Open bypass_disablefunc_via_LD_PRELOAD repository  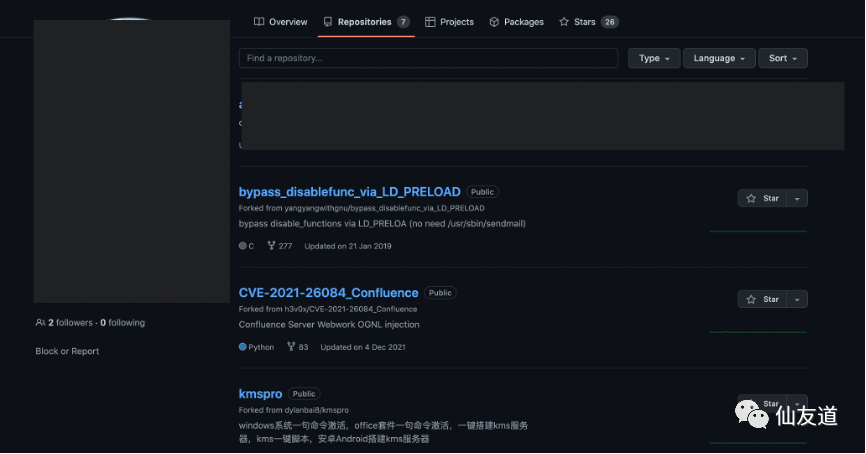pos(349,192)
